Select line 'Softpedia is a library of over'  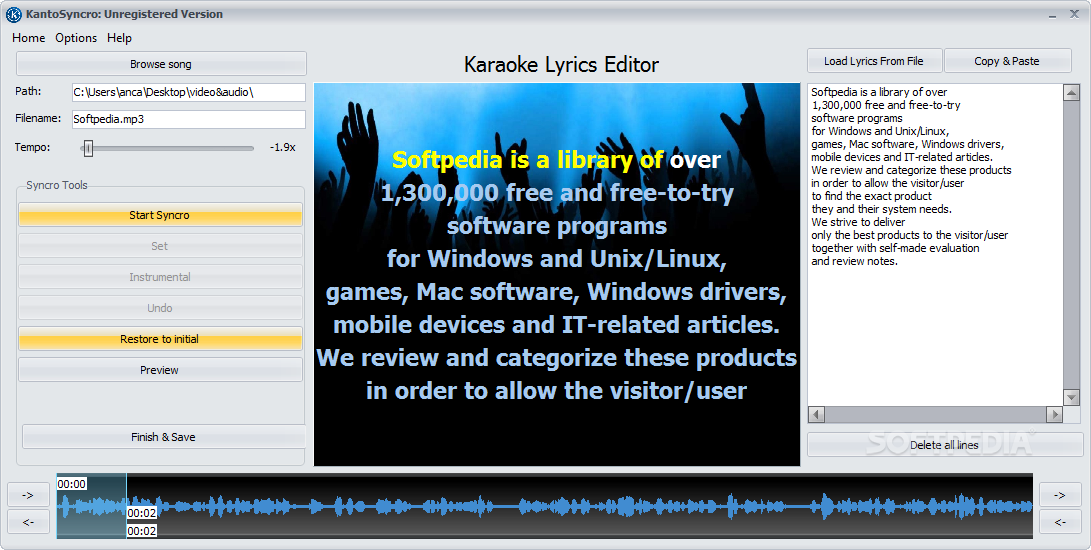(879, 92)
